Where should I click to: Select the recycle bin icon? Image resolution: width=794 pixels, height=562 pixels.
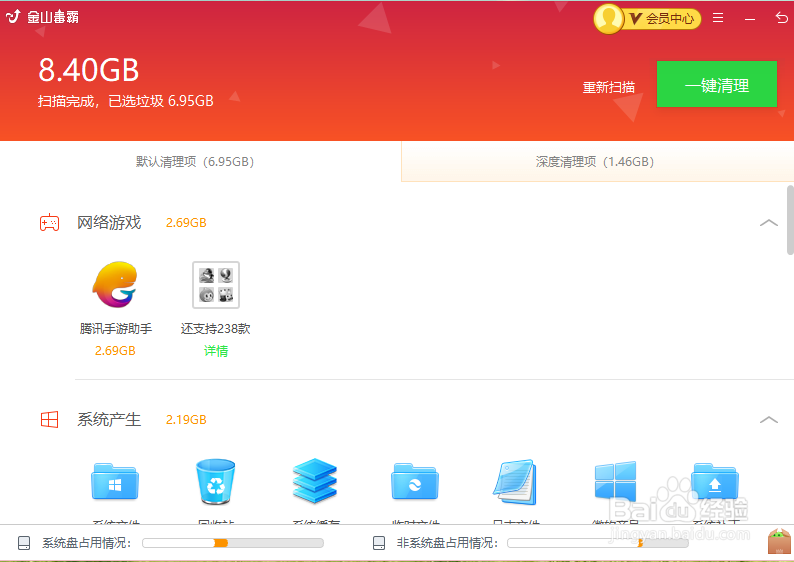(x=216, y=481)
